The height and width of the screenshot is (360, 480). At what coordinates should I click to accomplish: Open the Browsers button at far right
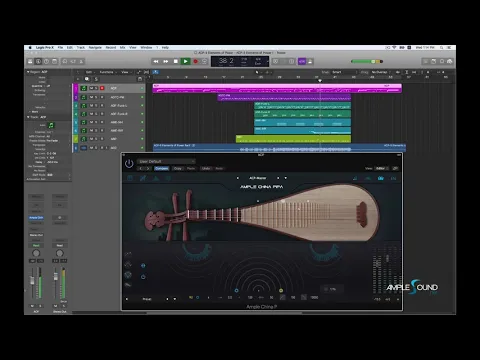pos(450,61)
